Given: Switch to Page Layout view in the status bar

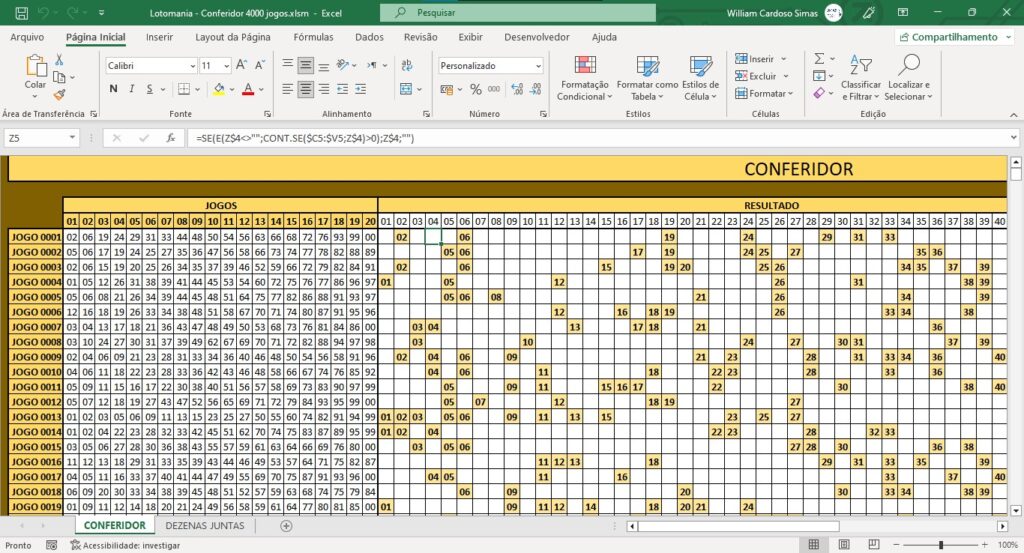Looking at the screenshot, I should click(x=844, y=545).
